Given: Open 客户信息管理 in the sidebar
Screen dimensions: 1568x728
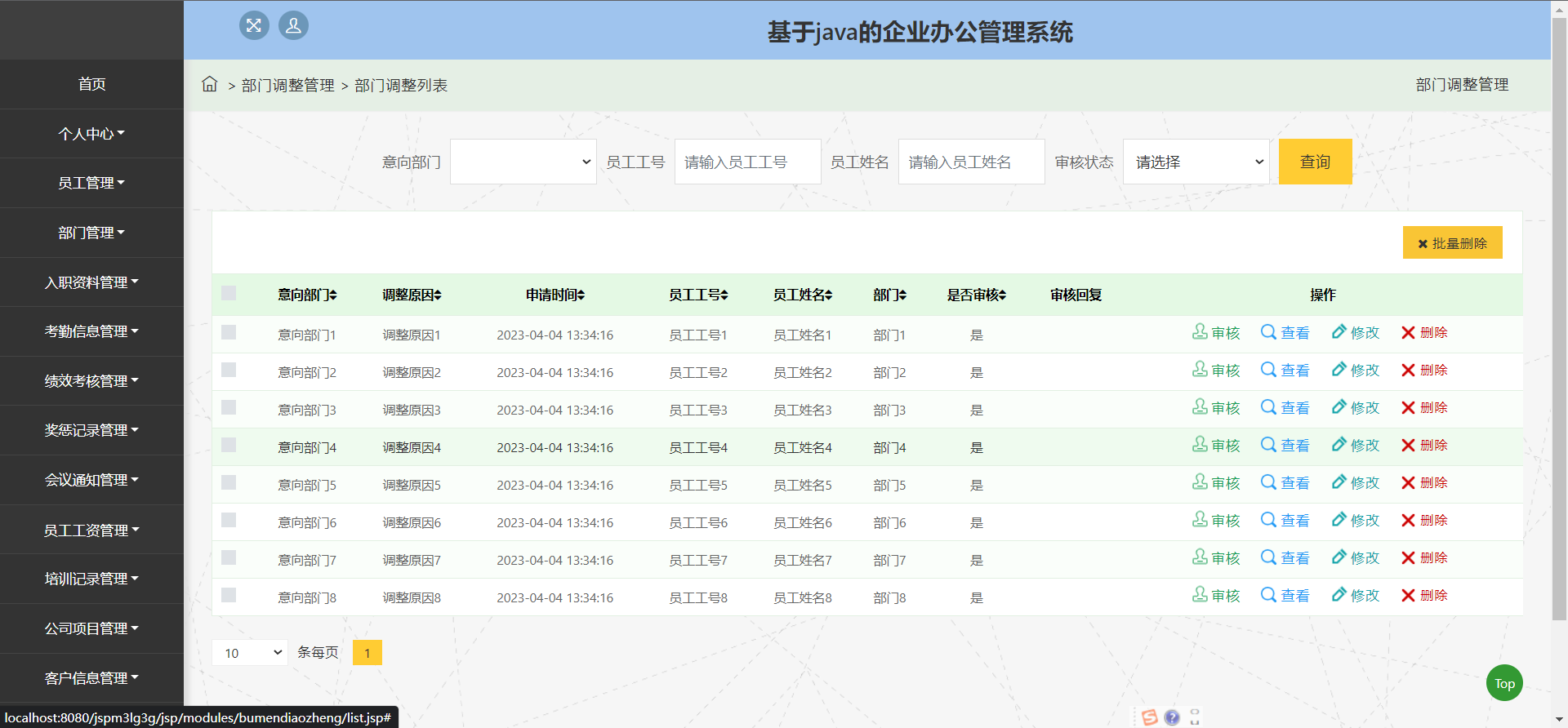Looking at the screenshot, I should 91,677.
